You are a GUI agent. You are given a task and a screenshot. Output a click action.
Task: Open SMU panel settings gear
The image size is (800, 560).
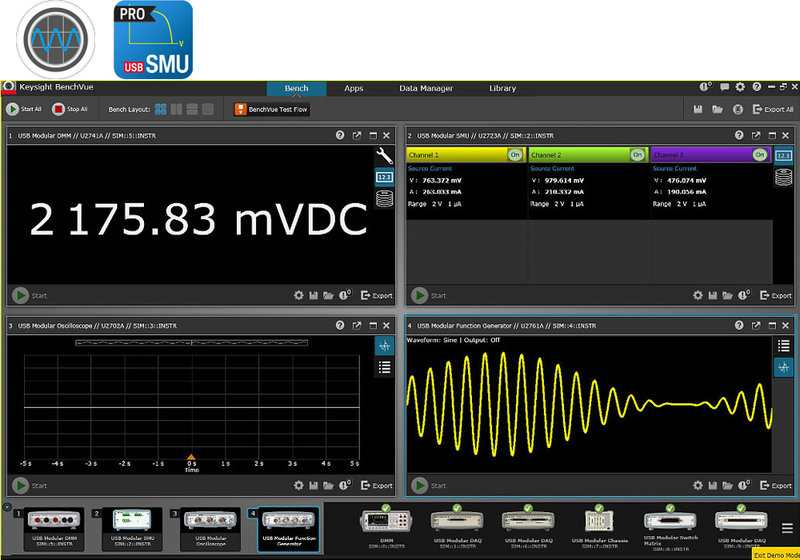click(697, 295)
